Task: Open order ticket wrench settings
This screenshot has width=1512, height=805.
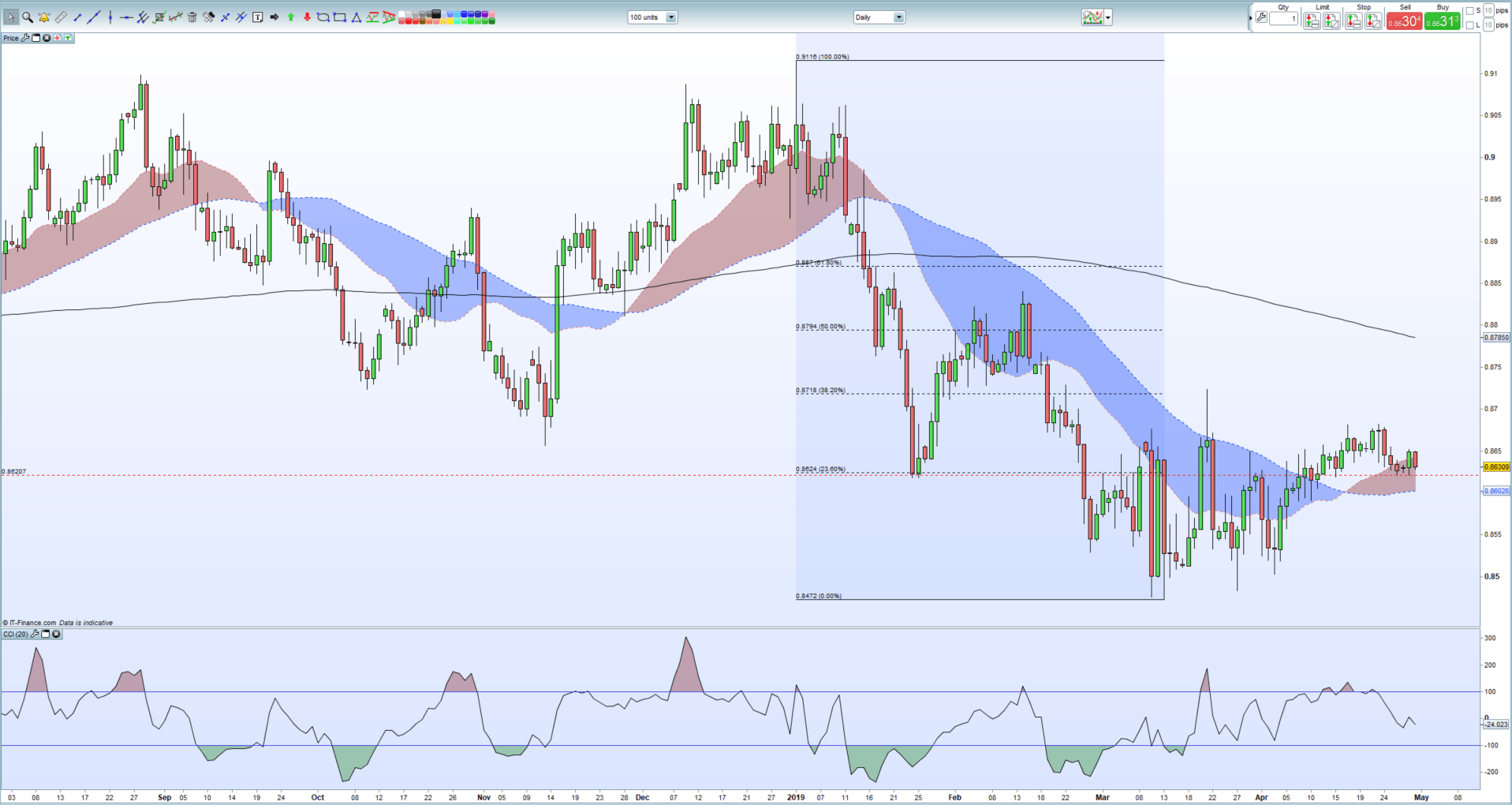Action: tap(1261, 17)
